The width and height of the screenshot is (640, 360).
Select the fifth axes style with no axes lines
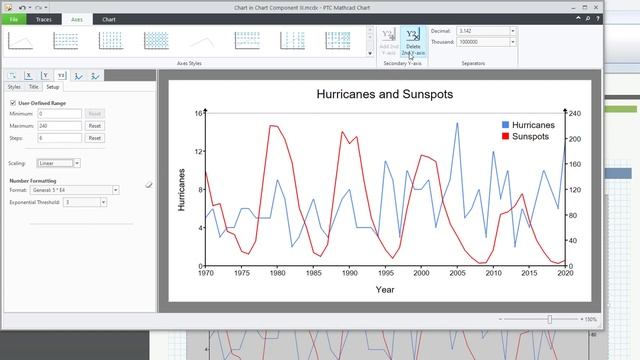pyautogui.click(x=202, y=41)
